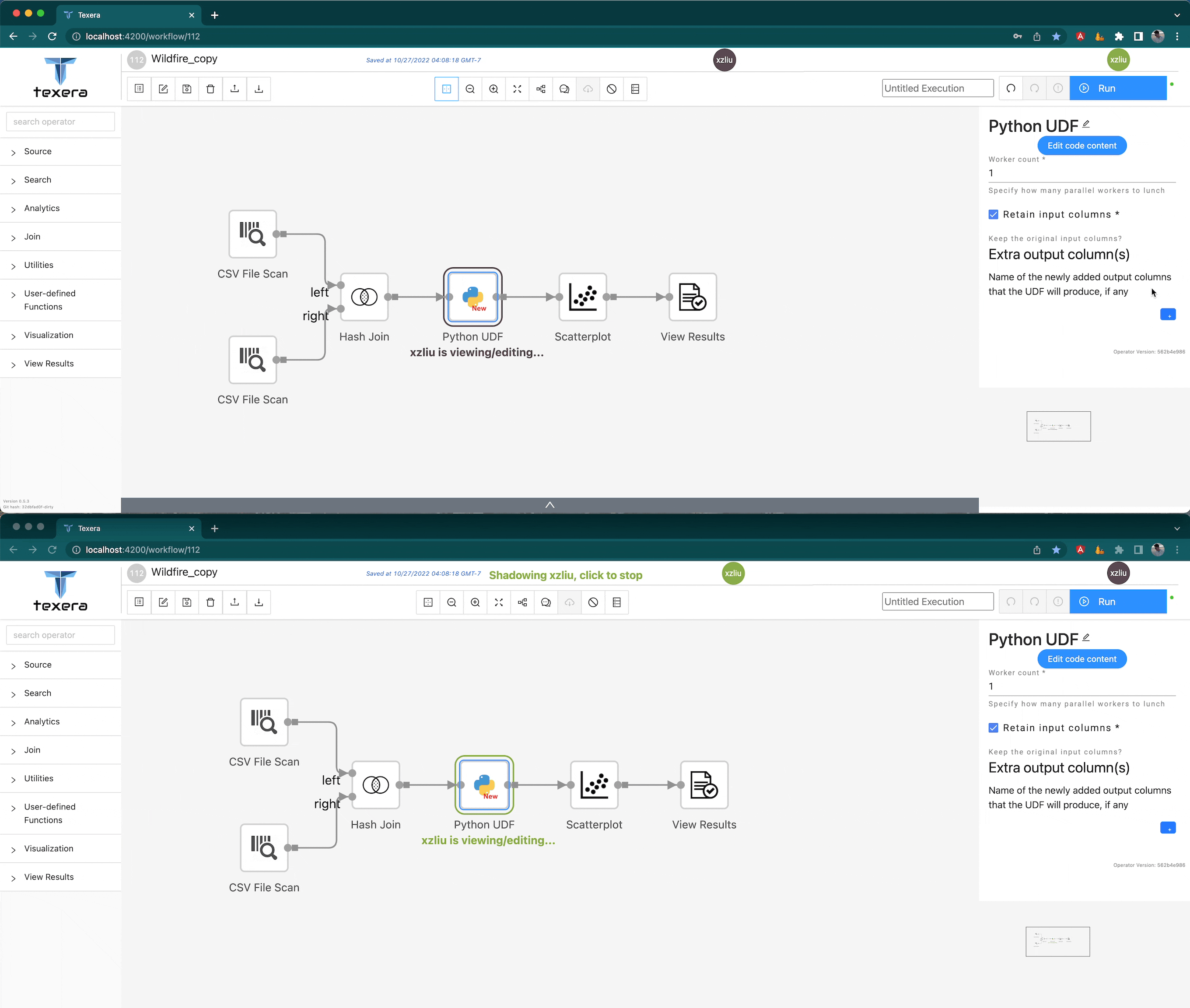Click the Scatterplot operator in top canvas
Viewport: 1190px width, 1008px height.
click(582, 297)
